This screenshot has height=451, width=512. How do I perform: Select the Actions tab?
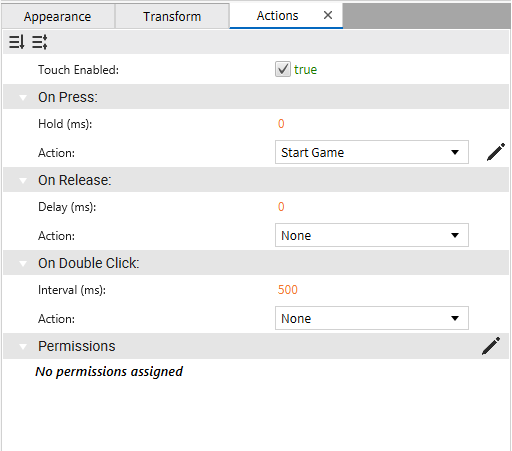pos(277,16)
